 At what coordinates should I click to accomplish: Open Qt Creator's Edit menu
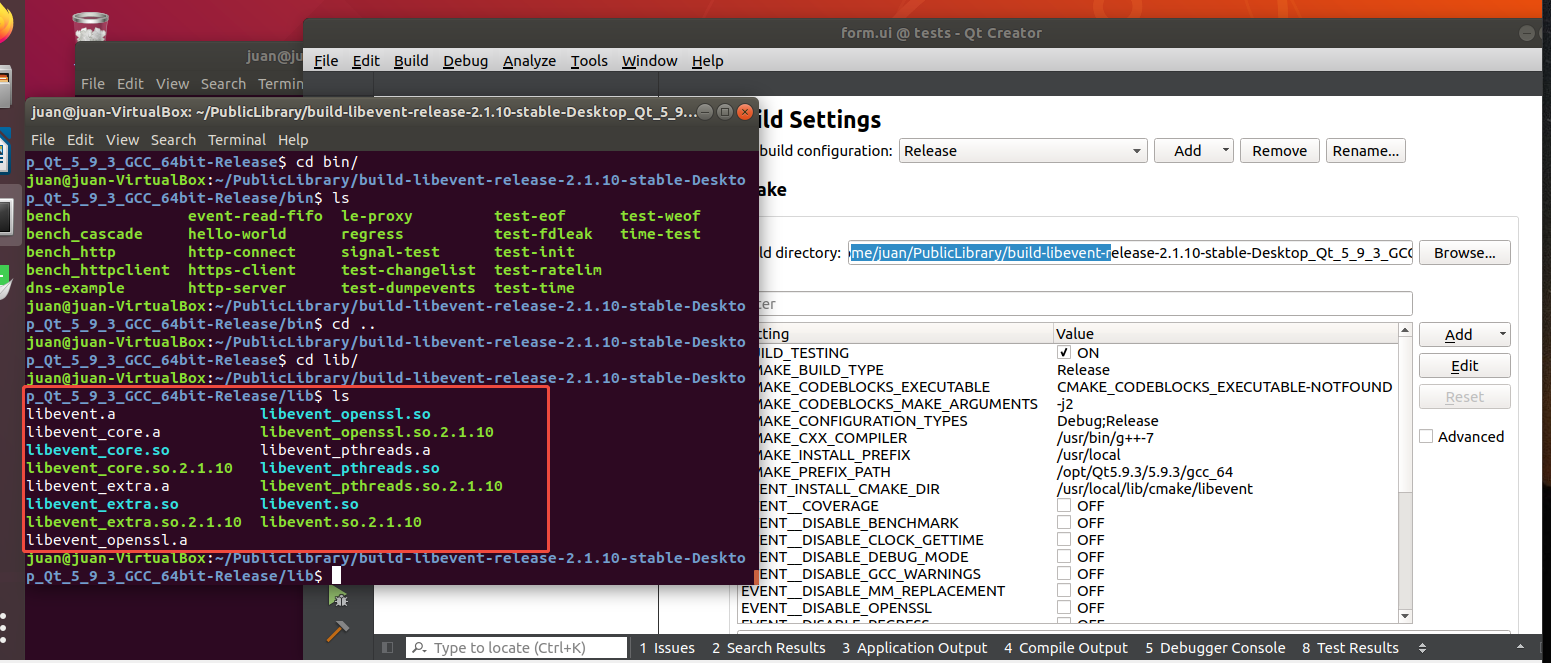pyautogui.click(x=366, y=61)
